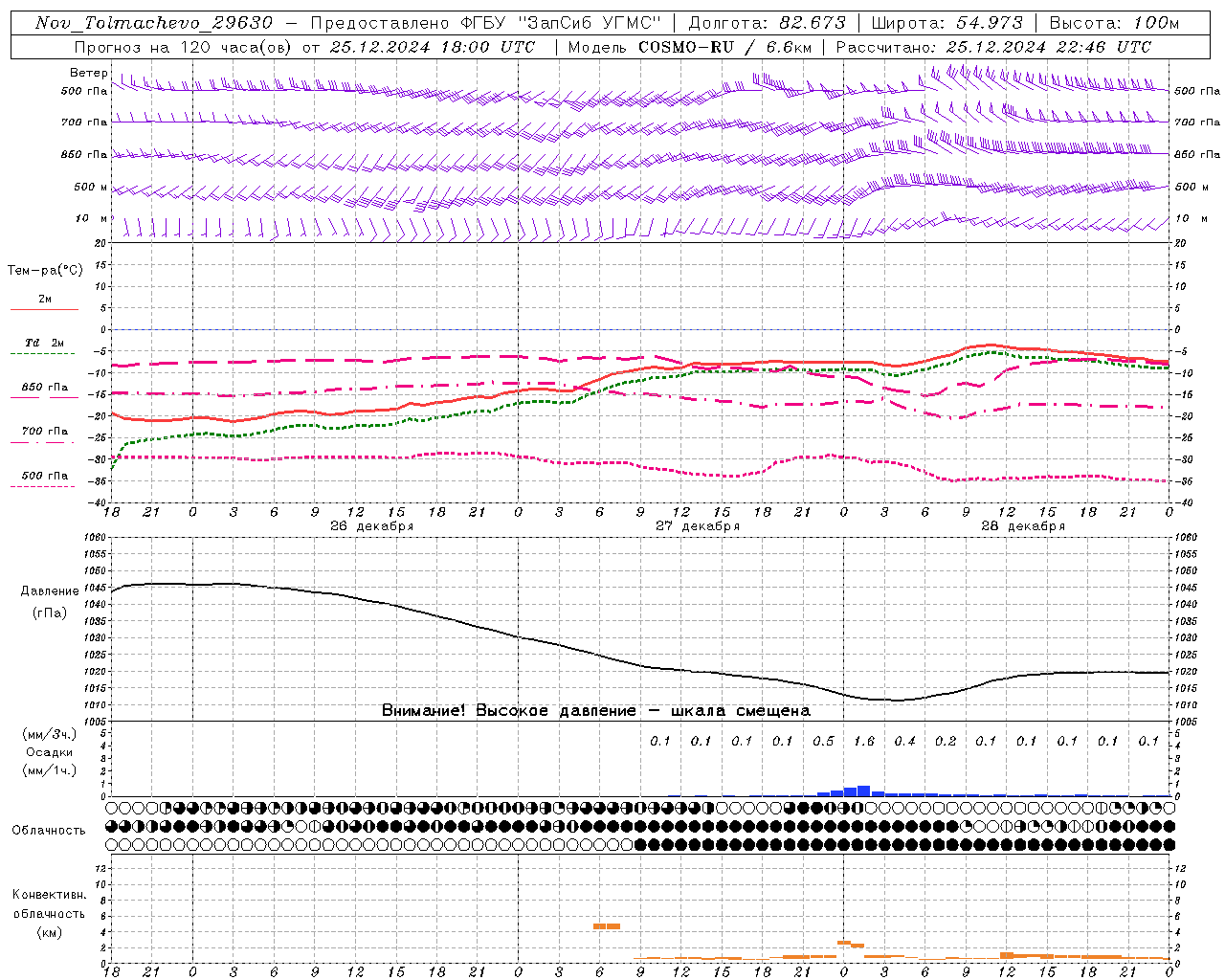The width and height of the screenshot is (1225, 980).
Task: Click the "(мм/3ч.)" precipitation unit label
Action: coord(50,734)
